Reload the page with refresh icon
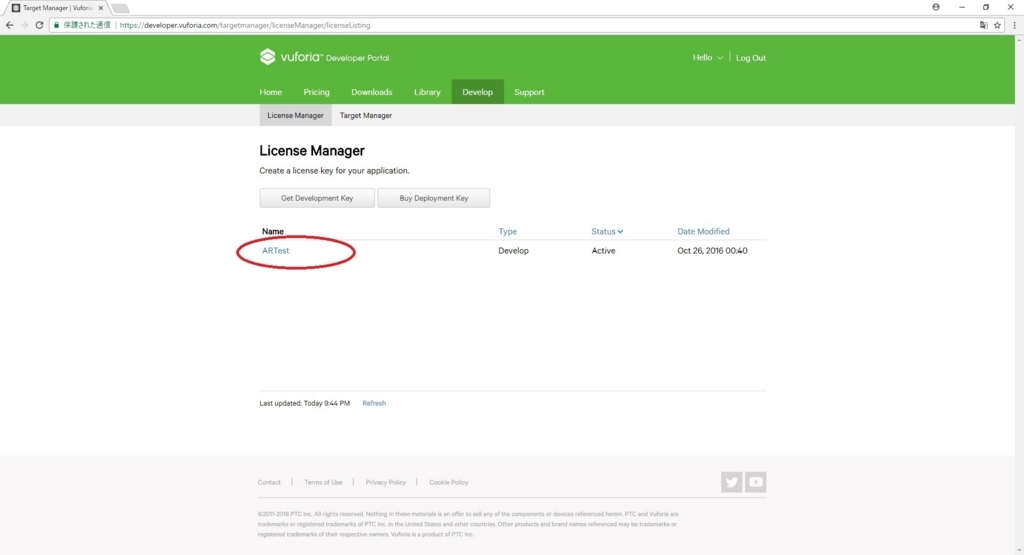 tap(39, 25)
